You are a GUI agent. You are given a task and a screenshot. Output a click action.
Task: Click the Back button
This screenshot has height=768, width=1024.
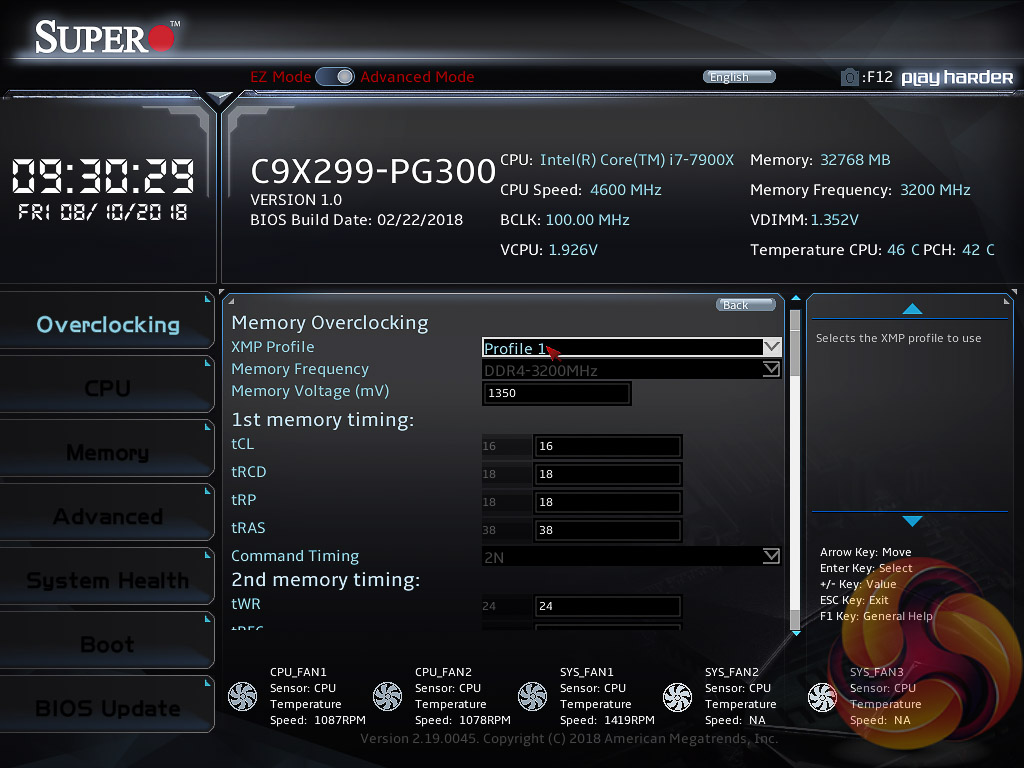(746, 305)
